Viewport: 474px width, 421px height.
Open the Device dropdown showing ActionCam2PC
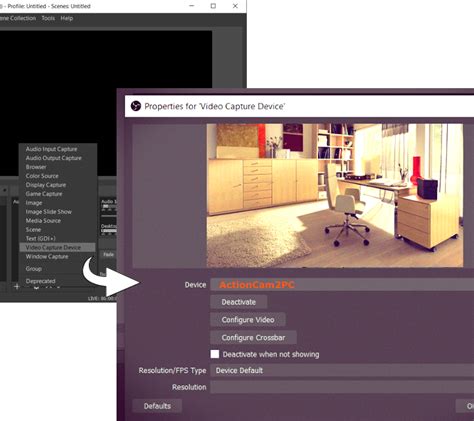tap(342, 285)
